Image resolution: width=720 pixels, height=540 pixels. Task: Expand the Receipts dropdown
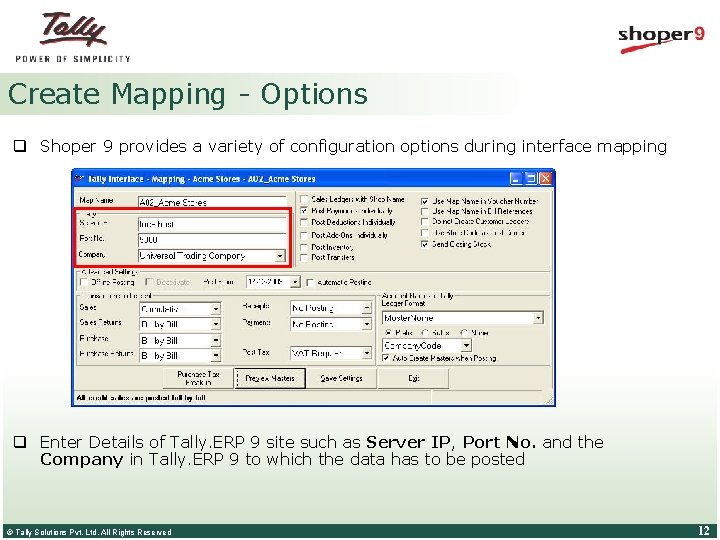coord(366,308)
